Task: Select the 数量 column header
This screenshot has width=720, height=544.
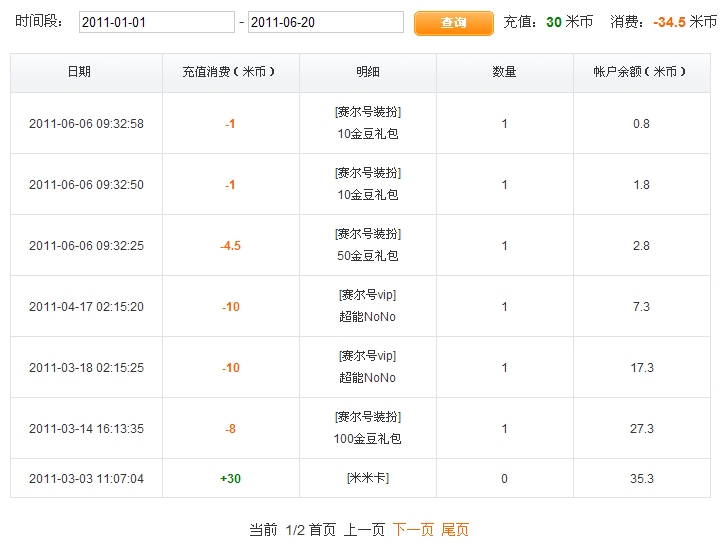Action: 505,73
